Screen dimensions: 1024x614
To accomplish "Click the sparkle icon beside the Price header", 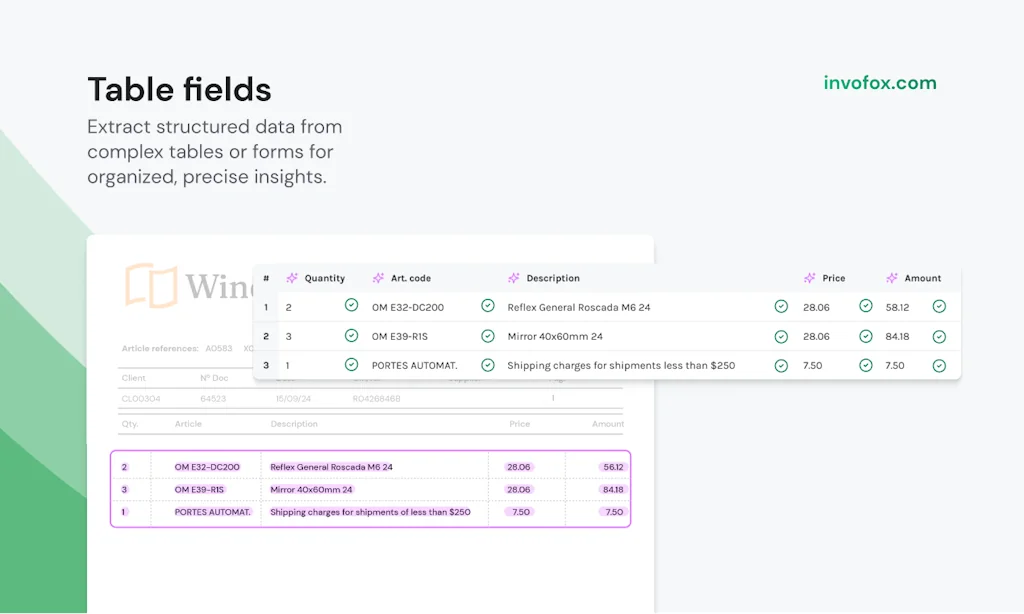I will point(808,278).
